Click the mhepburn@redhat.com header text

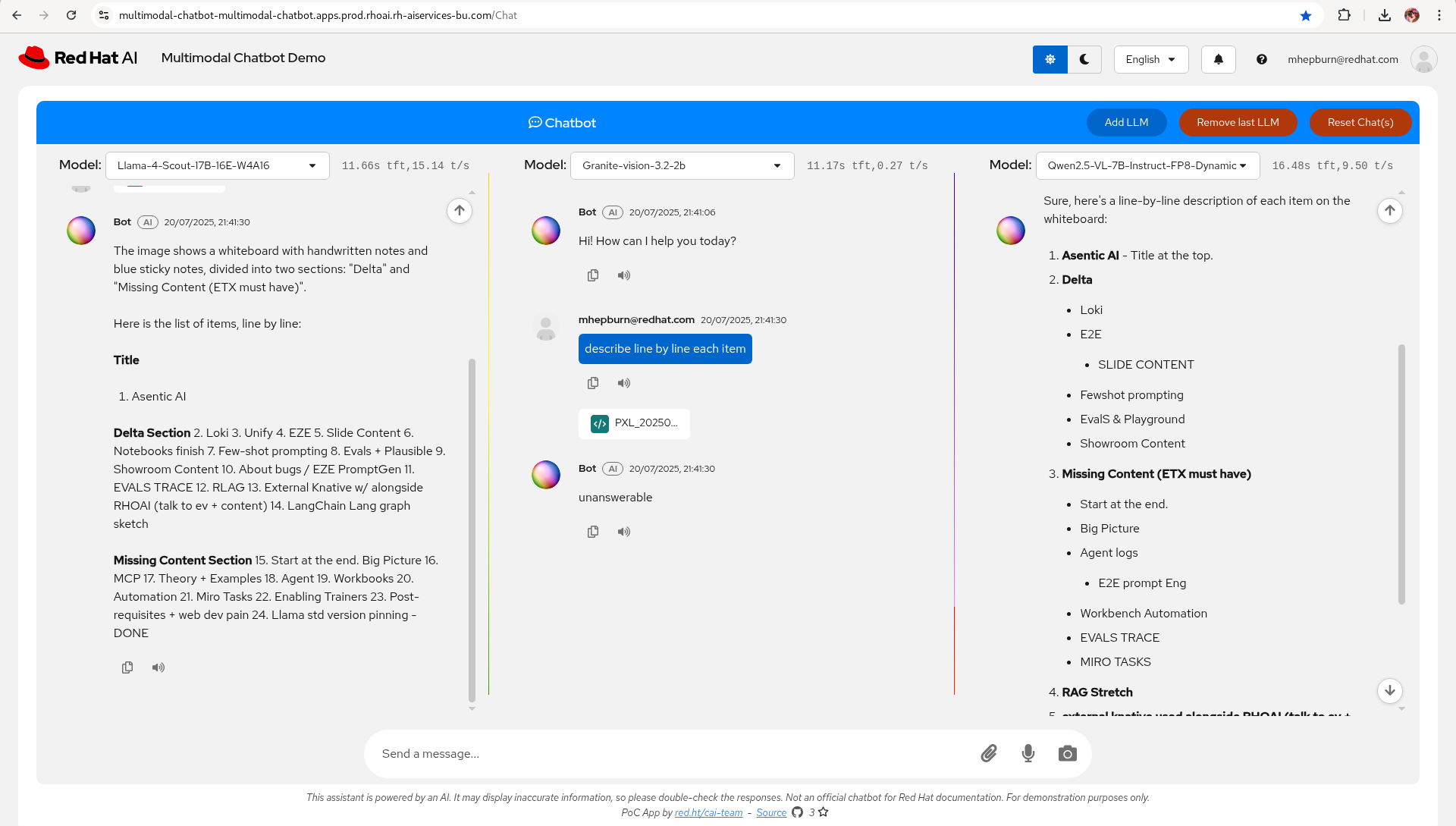point(1343,59)
